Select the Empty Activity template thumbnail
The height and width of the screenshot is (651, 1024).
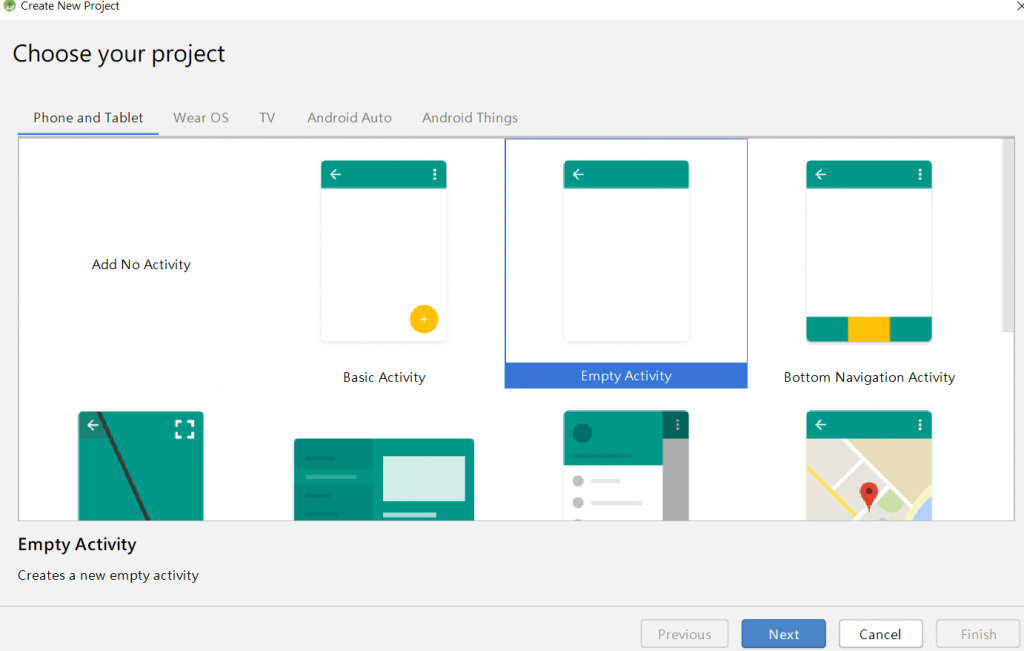[x=626, y=251]
